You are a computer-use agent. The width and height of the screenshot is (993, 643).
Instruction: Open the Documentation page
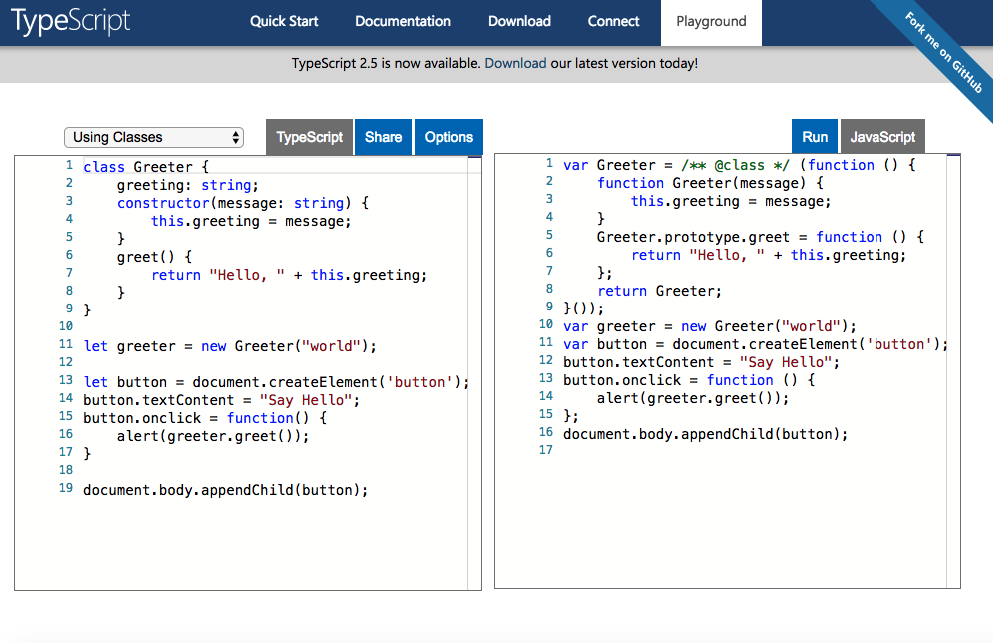[403, 22]
